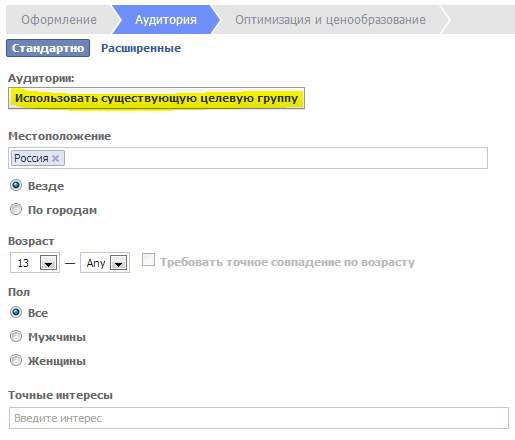Go to Оптимизация и ценообразование step
The height and width of the screenshot is (440, 515).
tap(330, 20)
